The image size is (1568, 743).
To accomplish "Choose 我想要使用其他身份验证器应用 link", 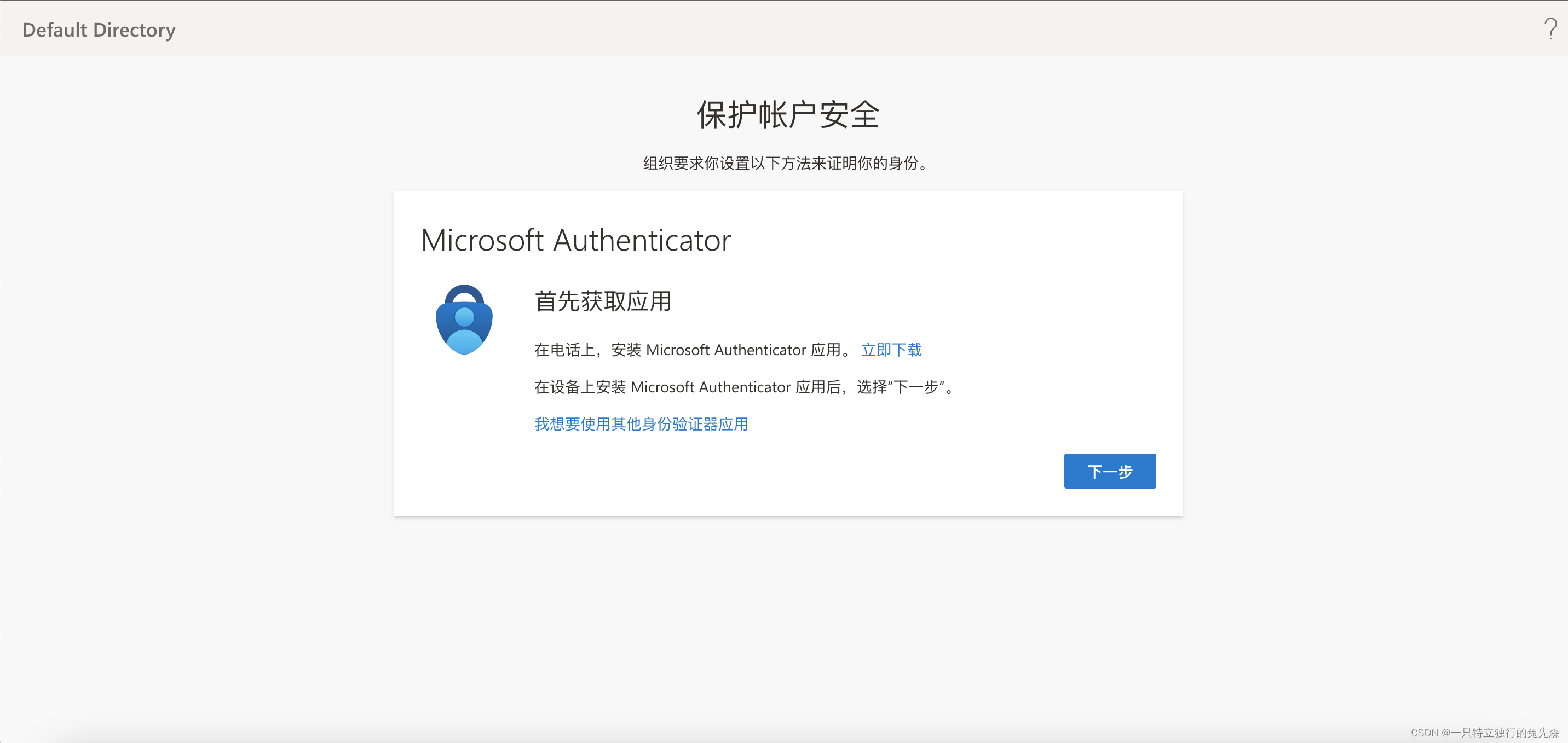I will click(641, 424).
